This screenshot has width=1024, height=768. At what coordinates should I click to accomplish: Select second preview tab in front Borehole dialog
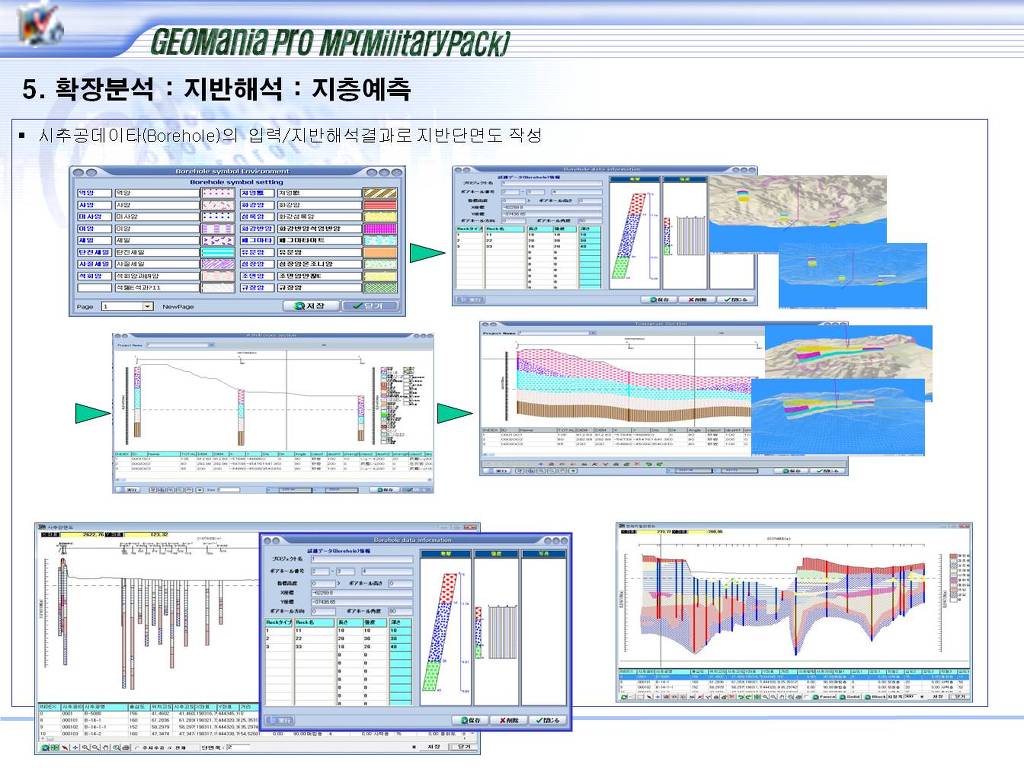click(496, 554)
